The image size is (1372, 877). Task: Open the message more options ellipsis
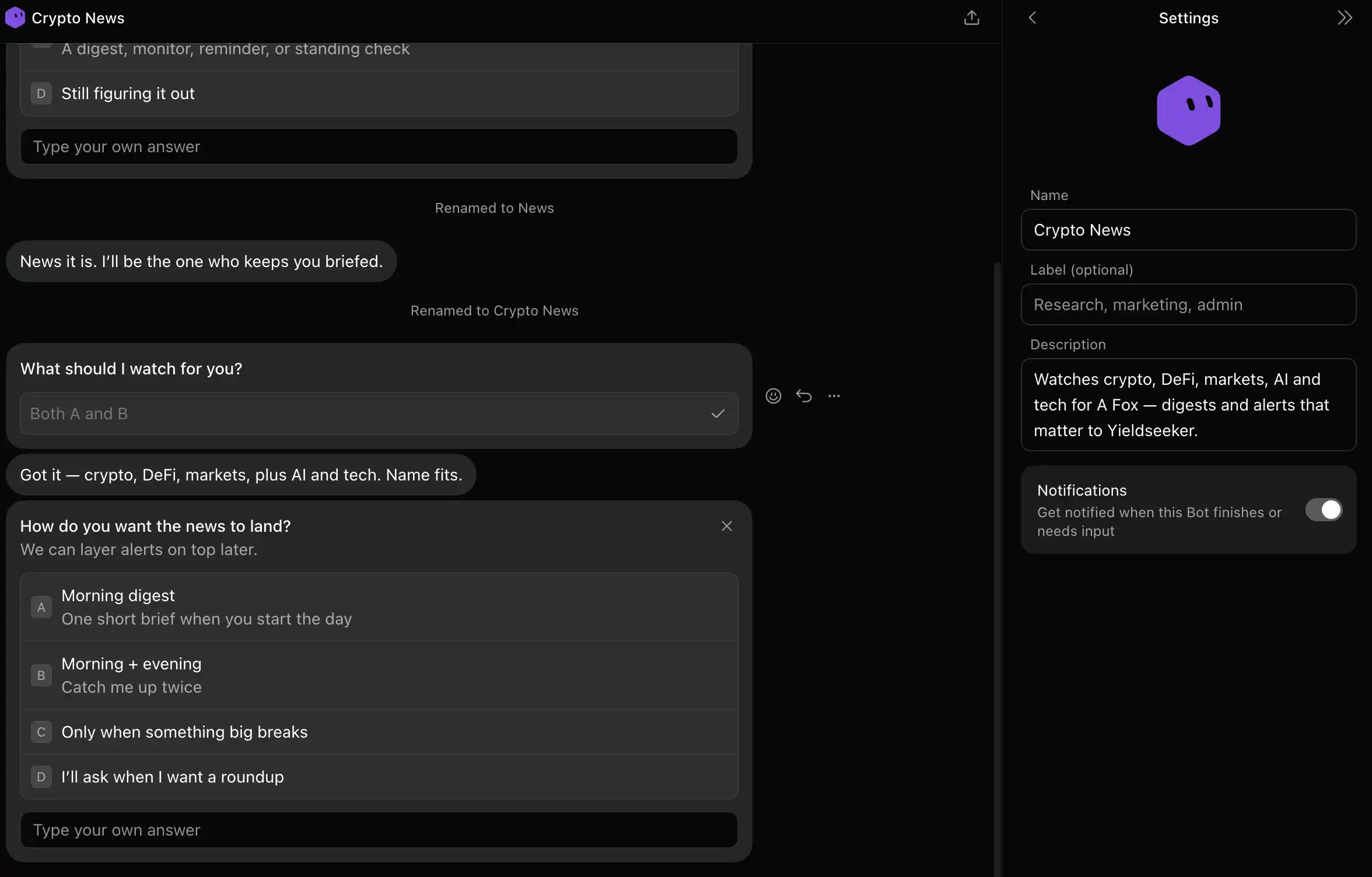tap(834, 396)
